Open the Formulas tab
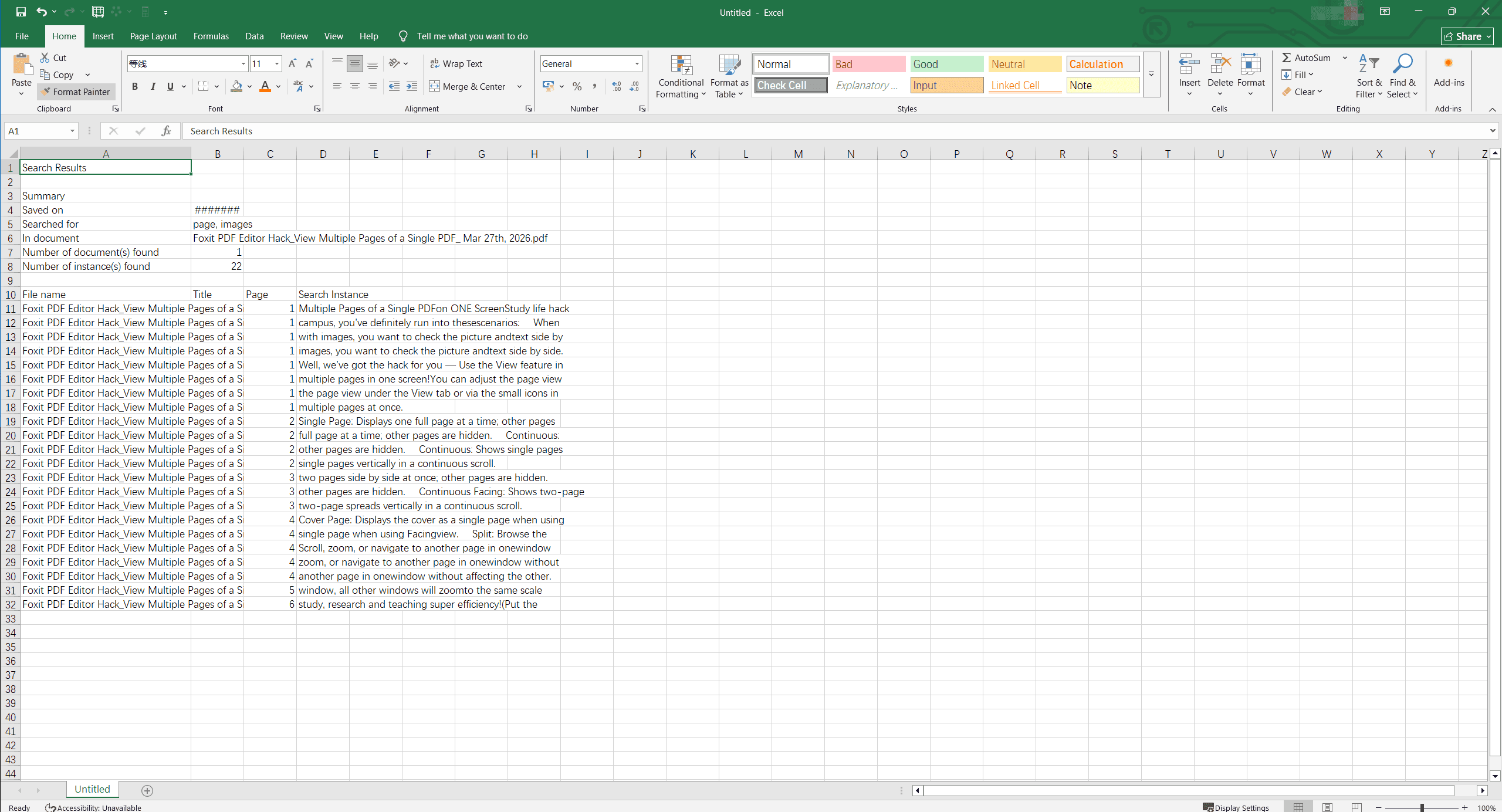Viewport: 1502px width, 812px height. pyautogui.click(x=211, y=36)
